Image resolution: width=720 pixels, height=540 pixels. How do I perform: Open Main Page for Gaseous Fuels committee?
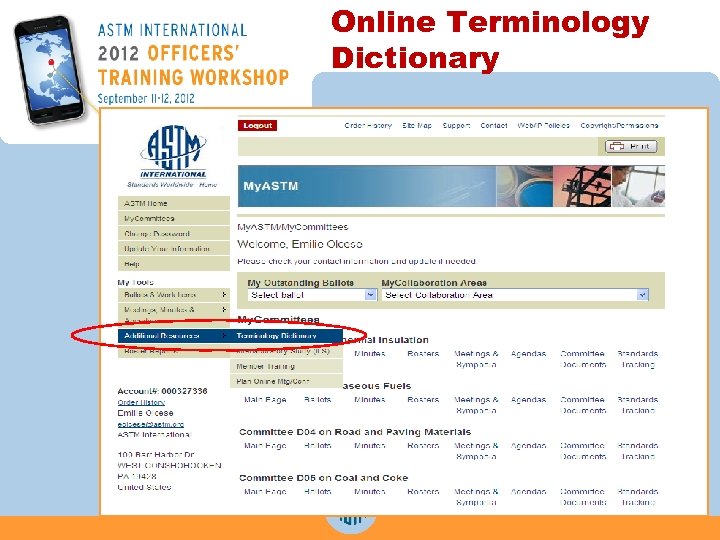pyautogui.click(x=265, y=399)
